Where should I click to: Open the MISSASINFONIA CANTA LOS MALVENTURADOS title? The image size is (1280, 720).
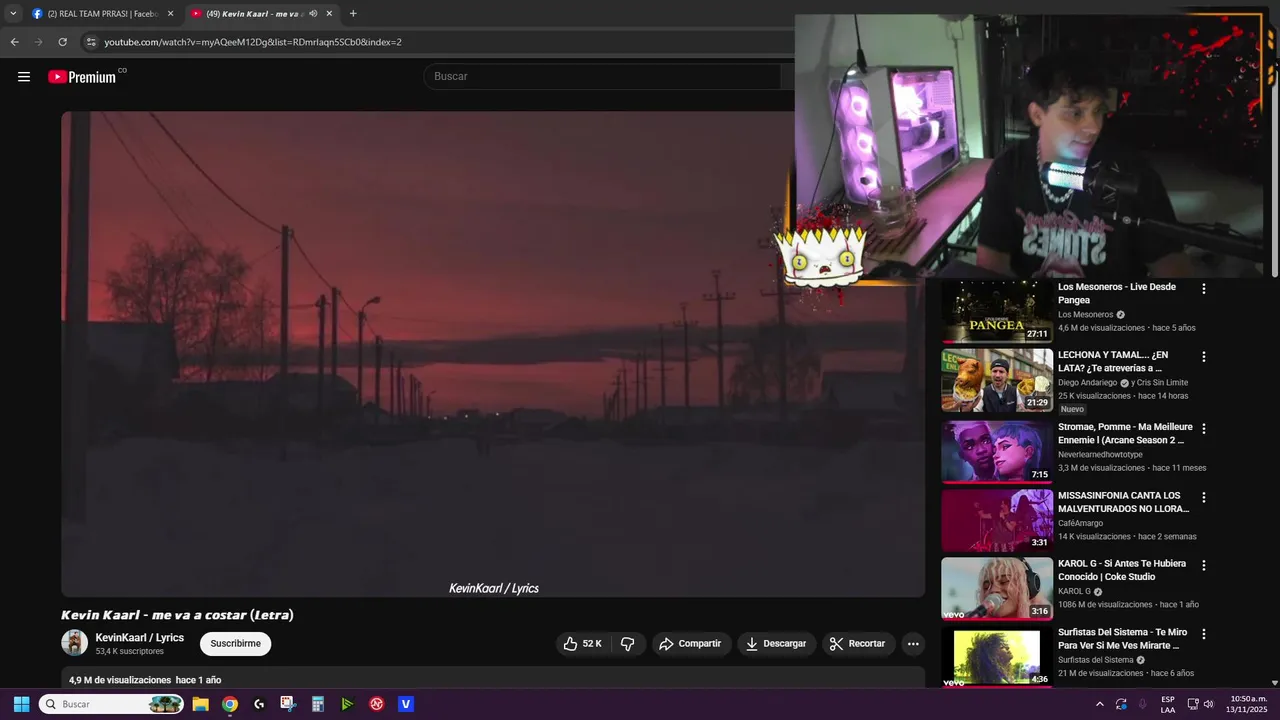pyautogui.click(x=1123, y=502)
